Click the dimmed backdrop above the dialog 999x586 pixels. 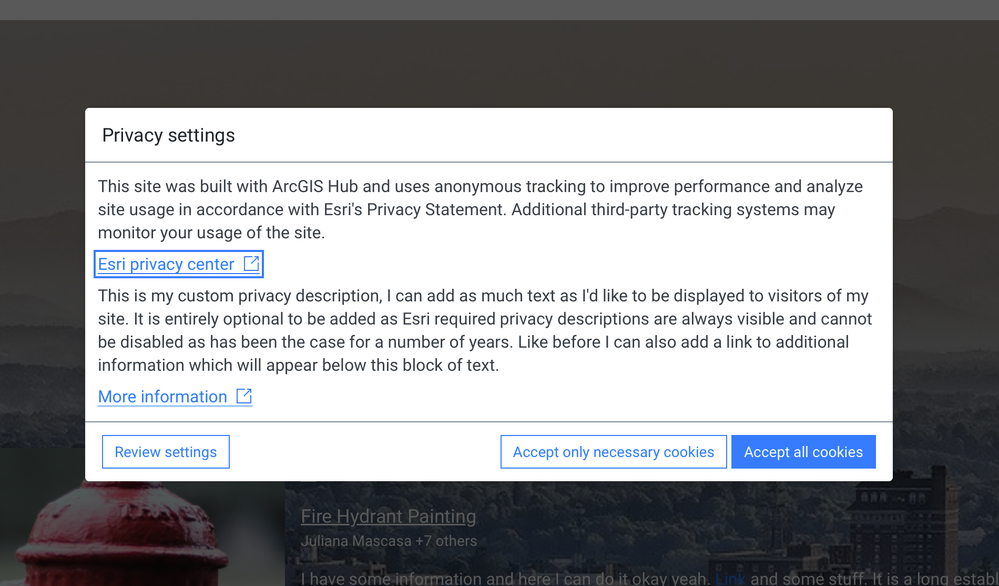(x=500, y=65)
